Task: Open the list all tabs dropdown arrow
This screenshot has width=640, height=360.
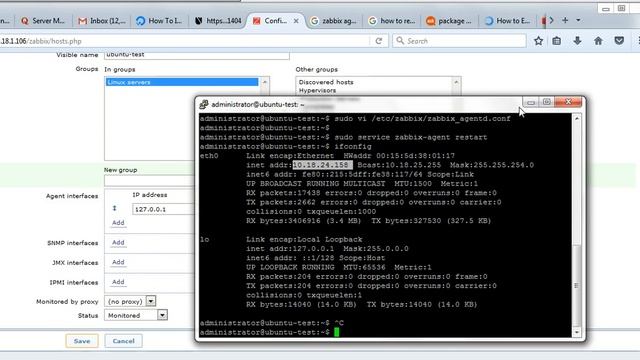Action: (578, 20)
